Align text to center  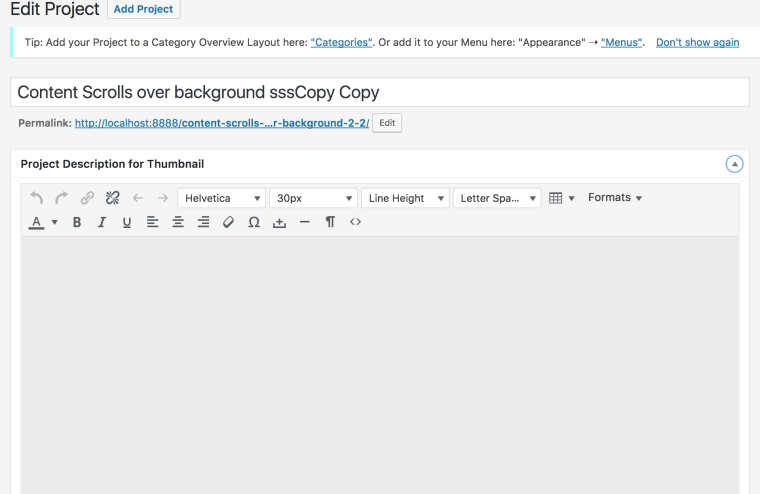pos(178,222)
